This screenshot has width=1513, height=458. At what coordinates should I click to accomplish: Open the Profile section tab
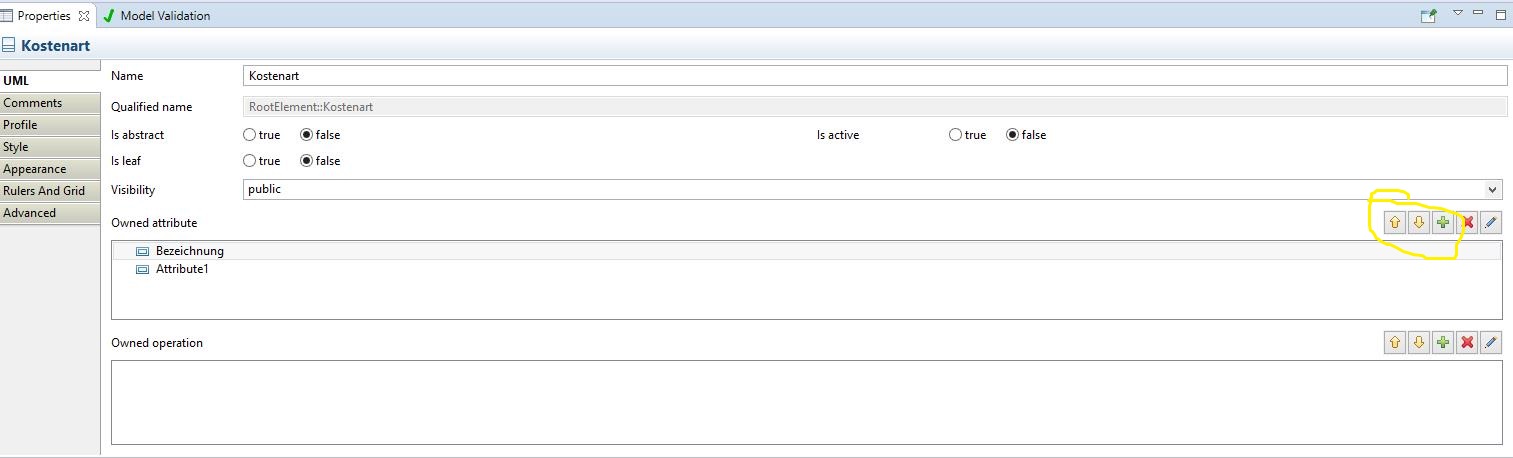[50, 125]
